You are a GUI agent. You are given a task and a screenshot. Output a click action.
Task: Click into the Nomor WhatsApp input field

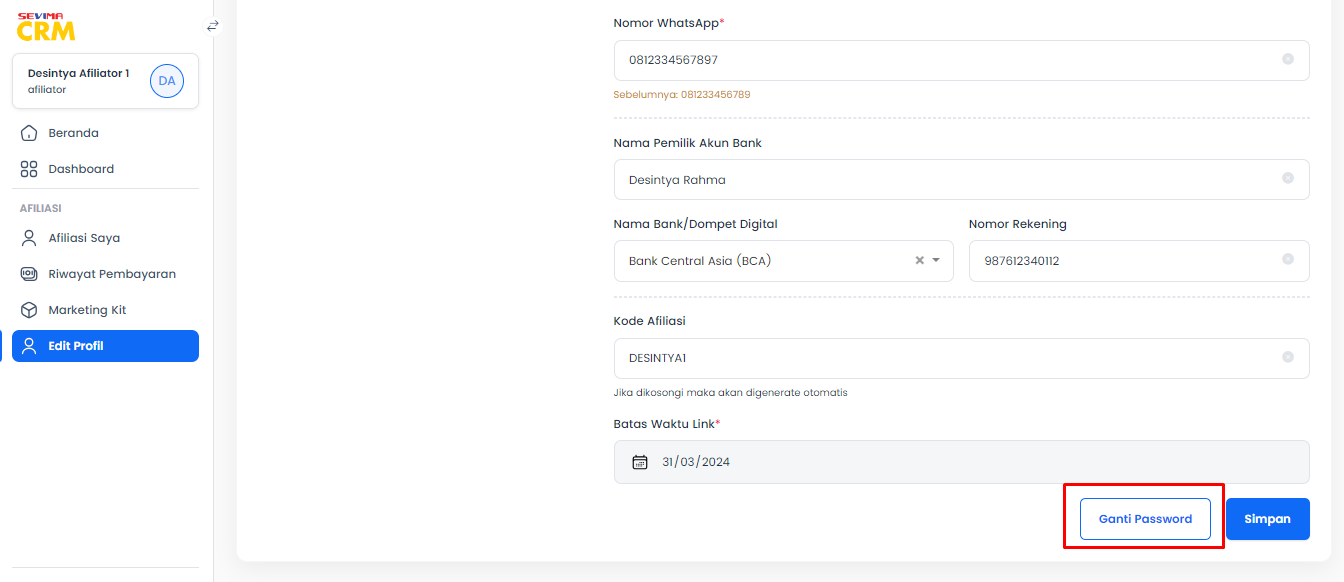click(x=961, y=60)
